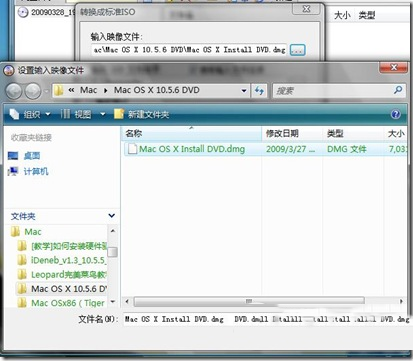
Task: Click the Mac OS X 10.5.6 DVD breadcrumb
Action: coord(157,90)
